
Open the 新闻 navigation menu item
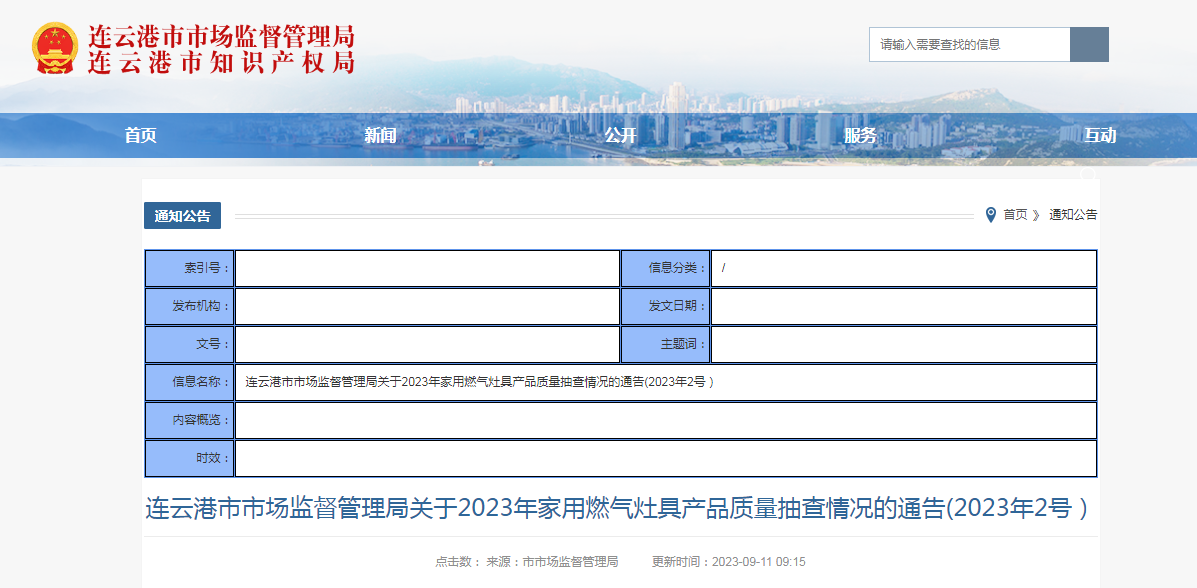[380, 136]
